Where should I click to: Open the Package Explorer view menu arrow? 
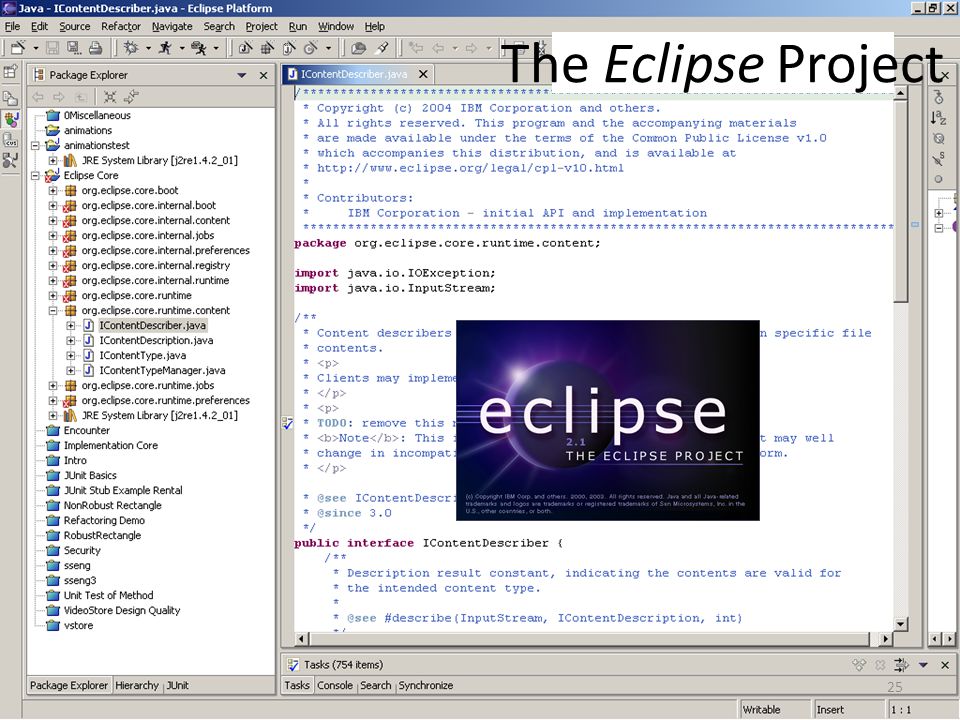[x=242, y=75]
